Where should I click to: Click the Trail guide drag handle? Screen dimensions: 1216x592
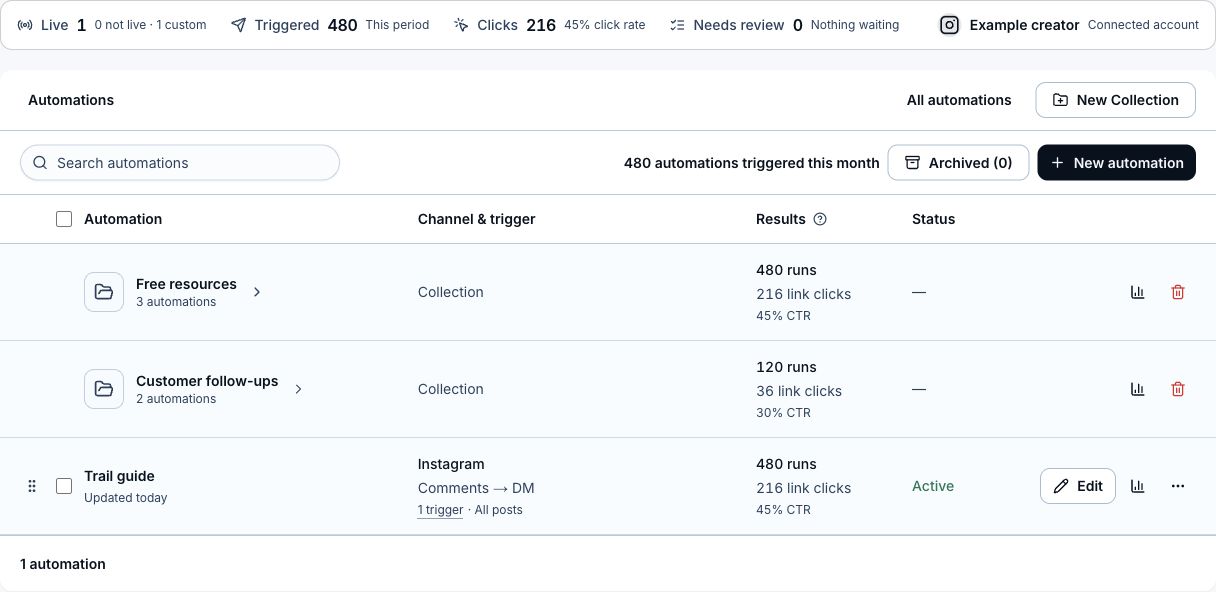(x=32, y=486)
